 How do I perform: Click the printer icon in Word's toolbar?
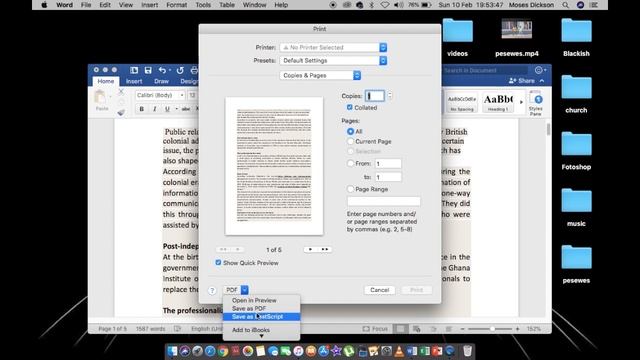[194, 70]
